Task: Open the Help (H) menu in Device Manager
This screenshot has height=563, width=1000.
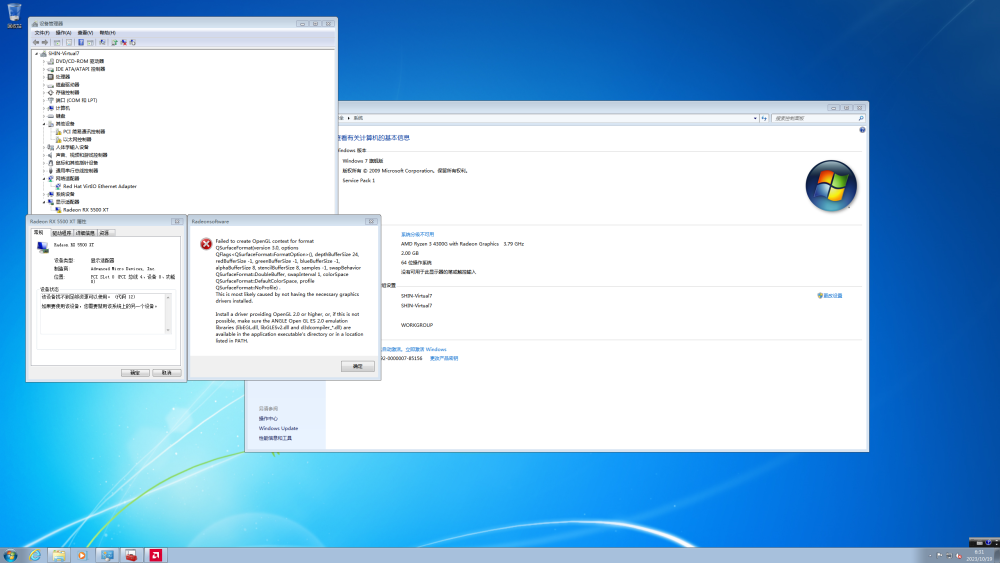Action: click(108, 33)
